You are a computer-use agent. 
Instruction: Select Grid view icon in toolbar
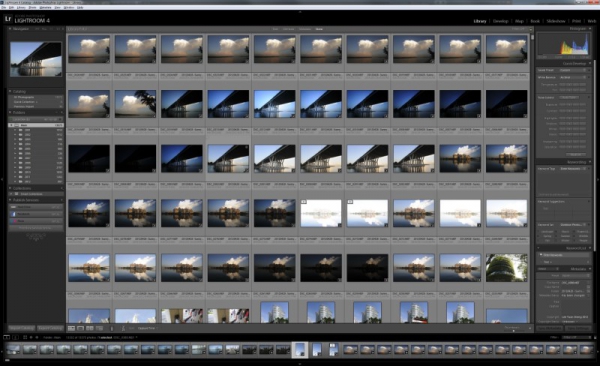[x=71, y=328]
